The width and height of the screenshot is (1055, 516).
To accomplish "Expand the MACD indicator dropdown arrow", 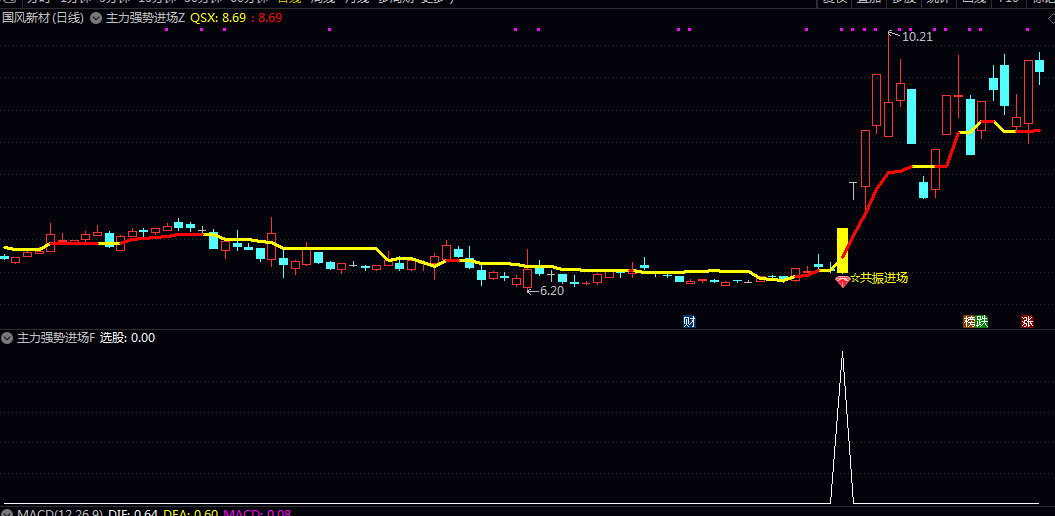I will [x=8, y=512].
